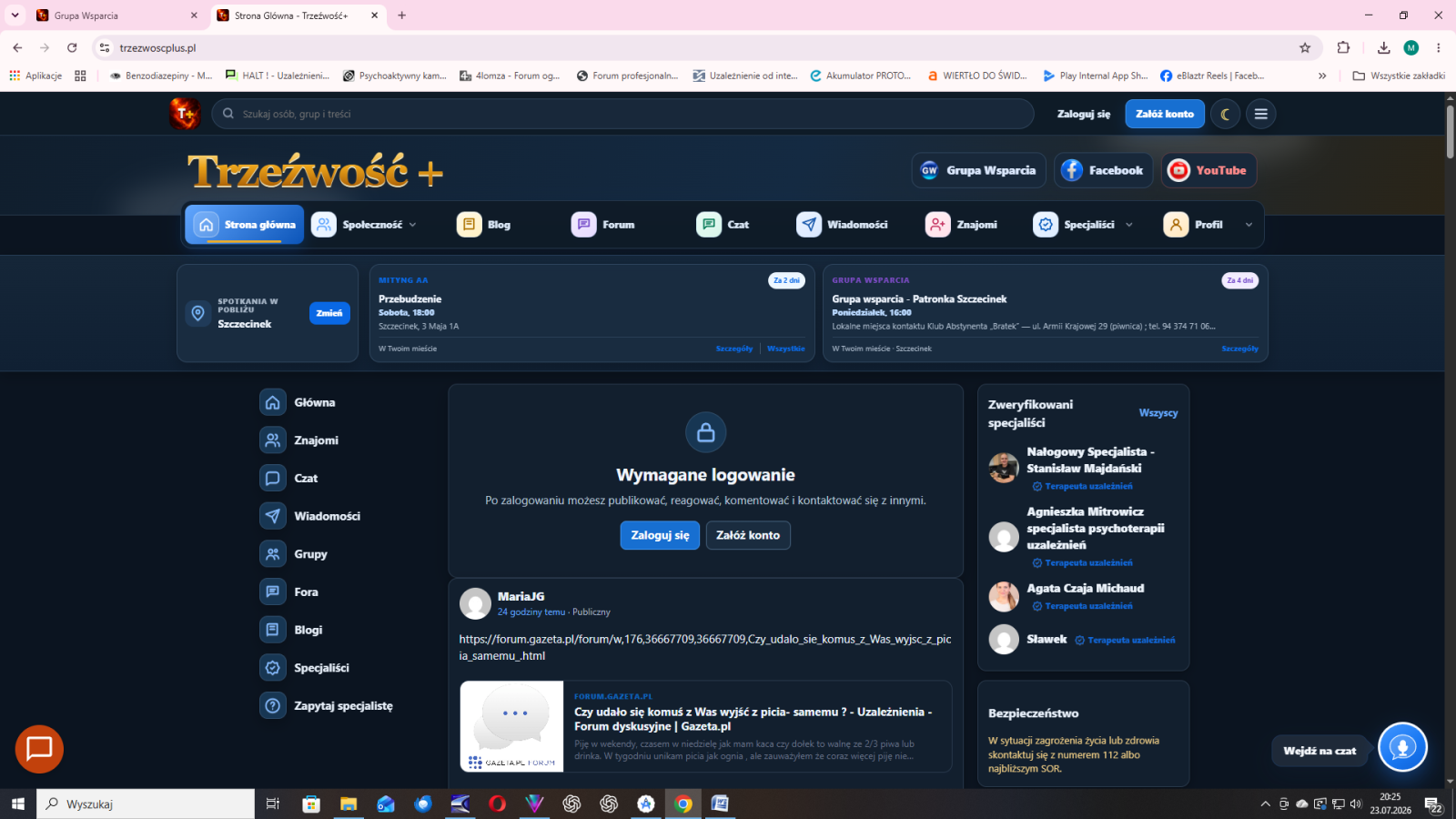Open the hamburger menu icon
The width and height of the screenshot is (1456, 819).
tap(1260, 114)
